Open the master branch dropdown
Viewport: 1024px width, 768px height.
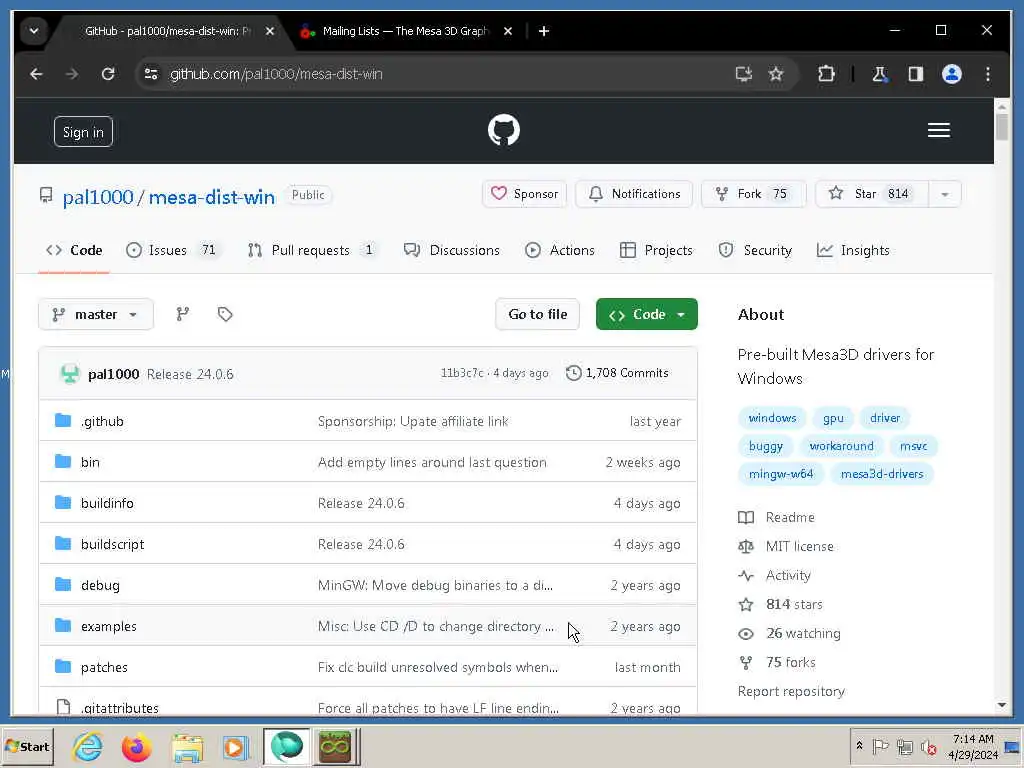(x=96, y=314)
